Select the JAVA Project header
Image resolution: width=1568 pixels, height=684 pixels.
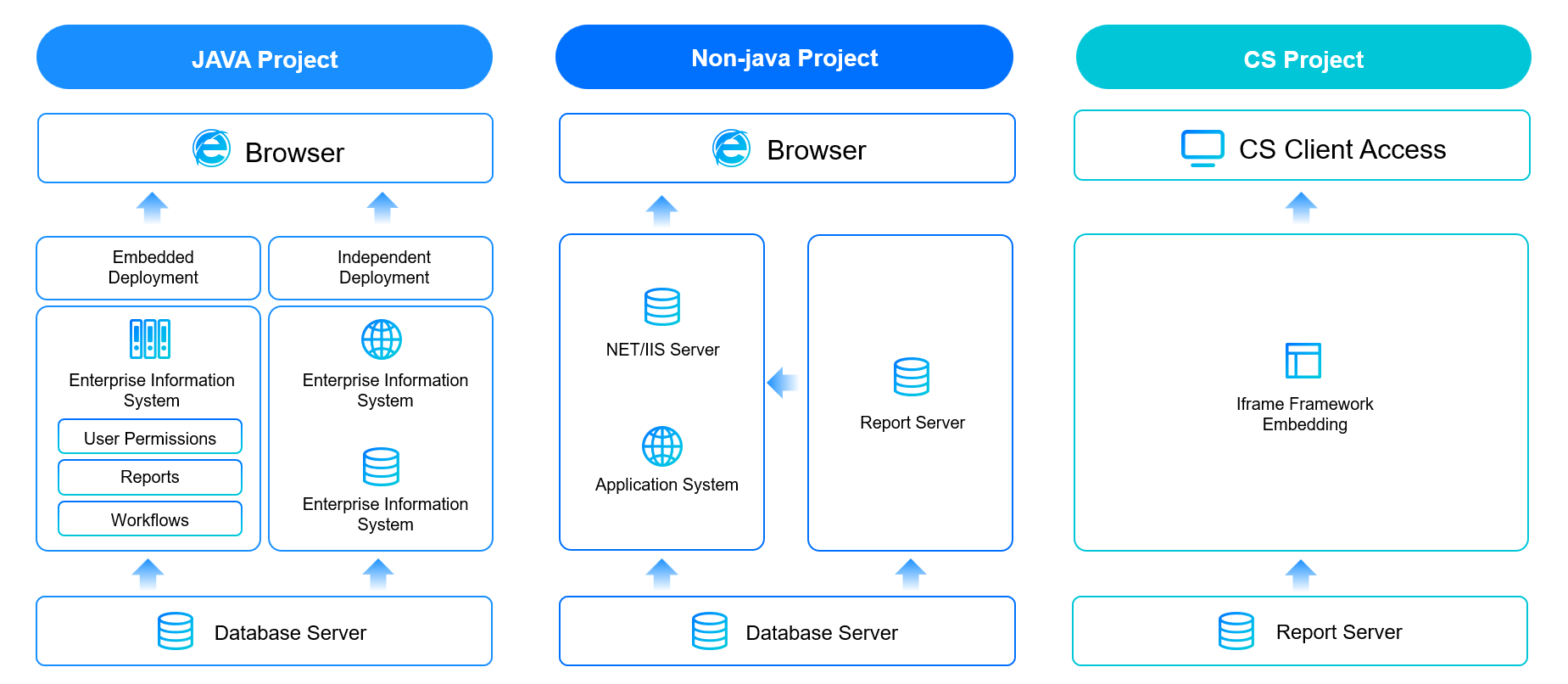click(x=265, y=58)
